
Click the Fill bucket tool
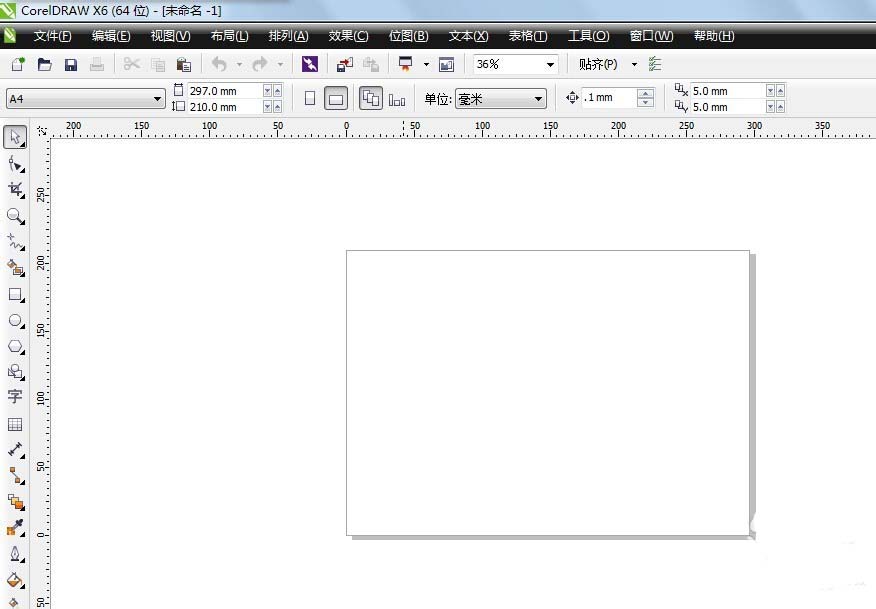coord(15,579)
